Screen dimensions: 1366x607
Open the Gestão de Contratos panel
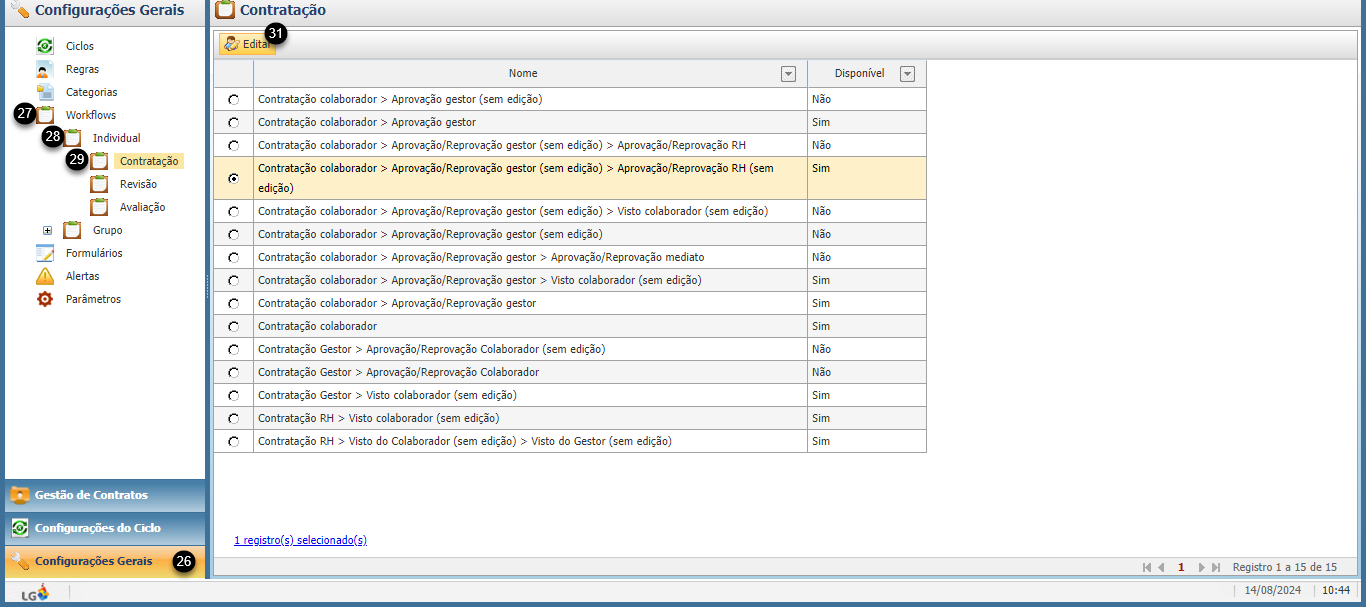click(x=105, y=495)
